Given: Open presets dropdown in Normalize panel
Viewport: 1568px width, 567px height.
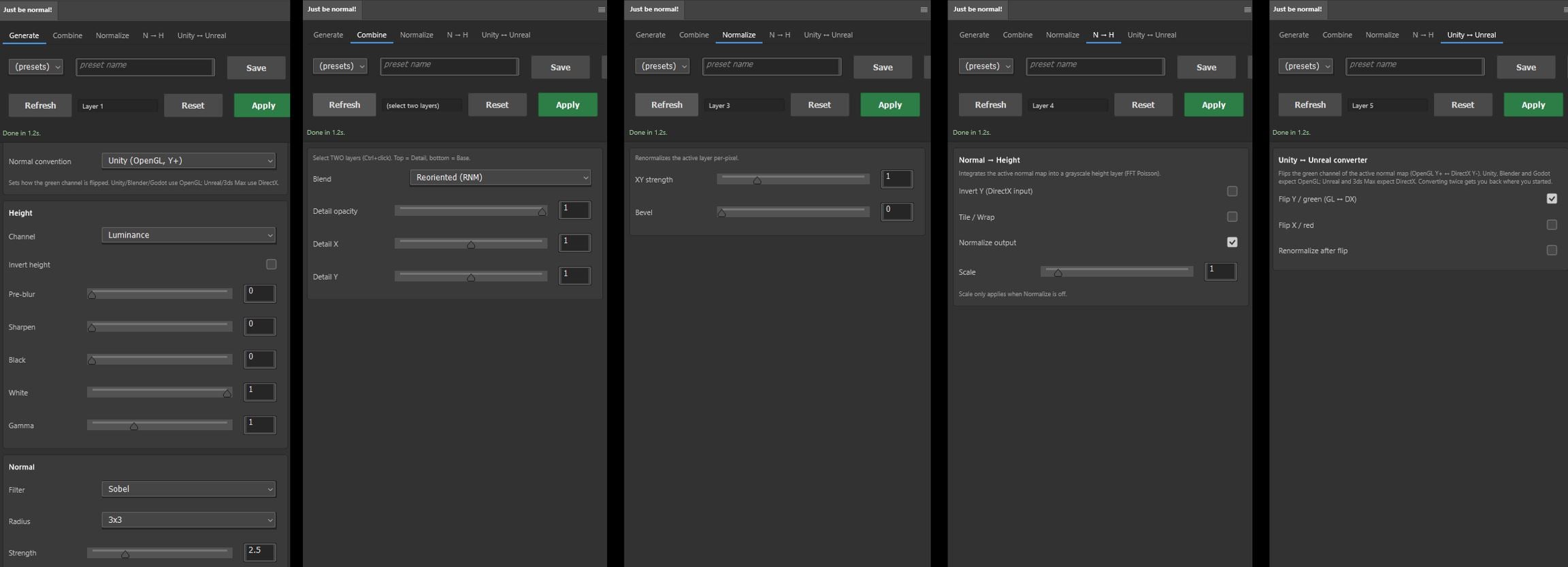Looking at the screenshot, I should click(x=662, y=66).
